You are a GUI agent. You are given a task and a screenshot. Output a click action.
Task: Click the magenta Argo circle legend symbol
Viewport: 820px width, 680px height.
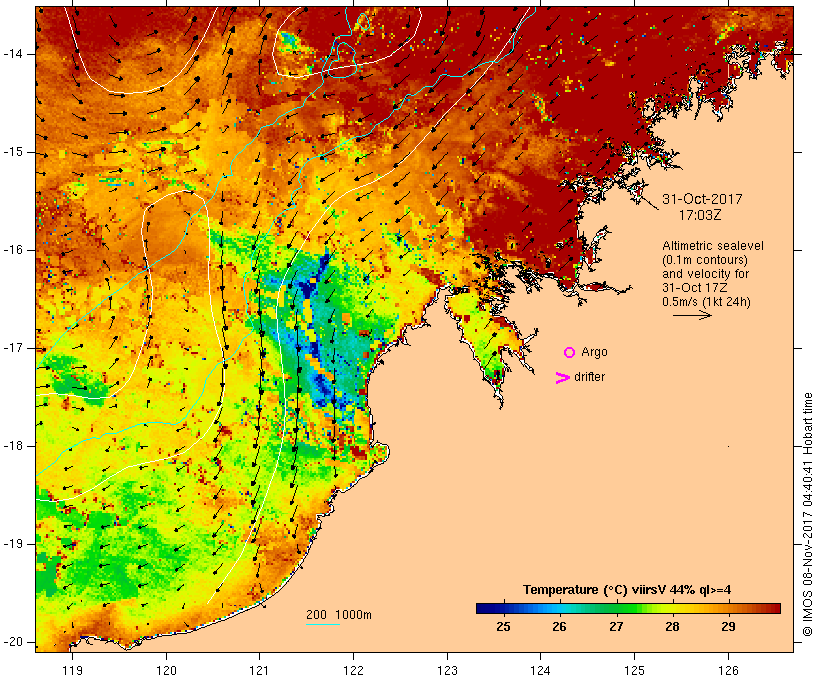pyautogui.click(x=570, y=353)
